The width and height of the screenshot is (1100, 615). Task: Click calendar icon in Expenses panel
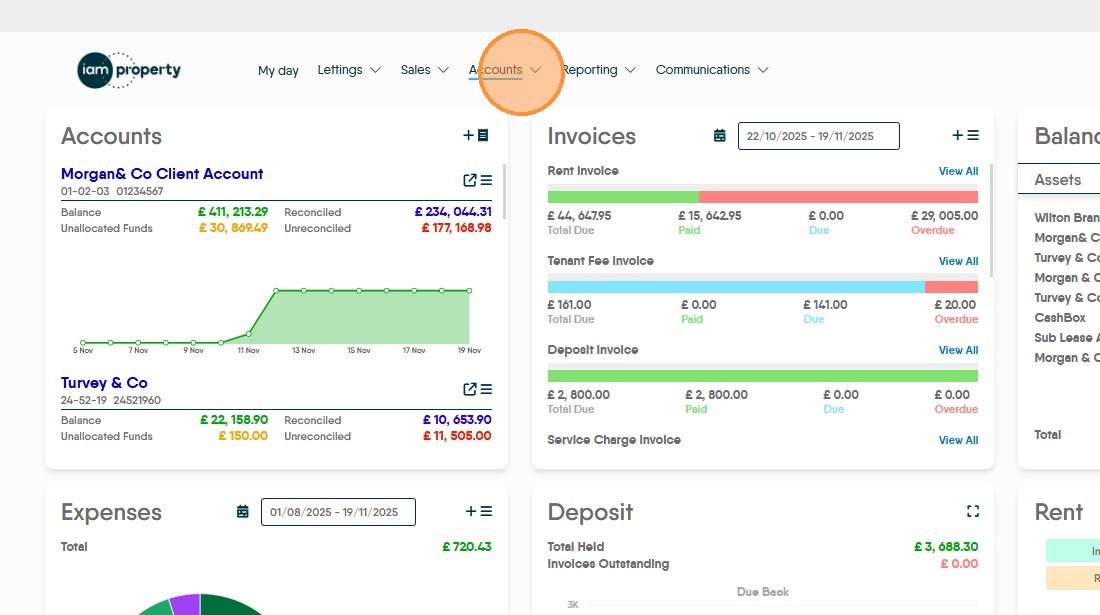pos(242,512)
